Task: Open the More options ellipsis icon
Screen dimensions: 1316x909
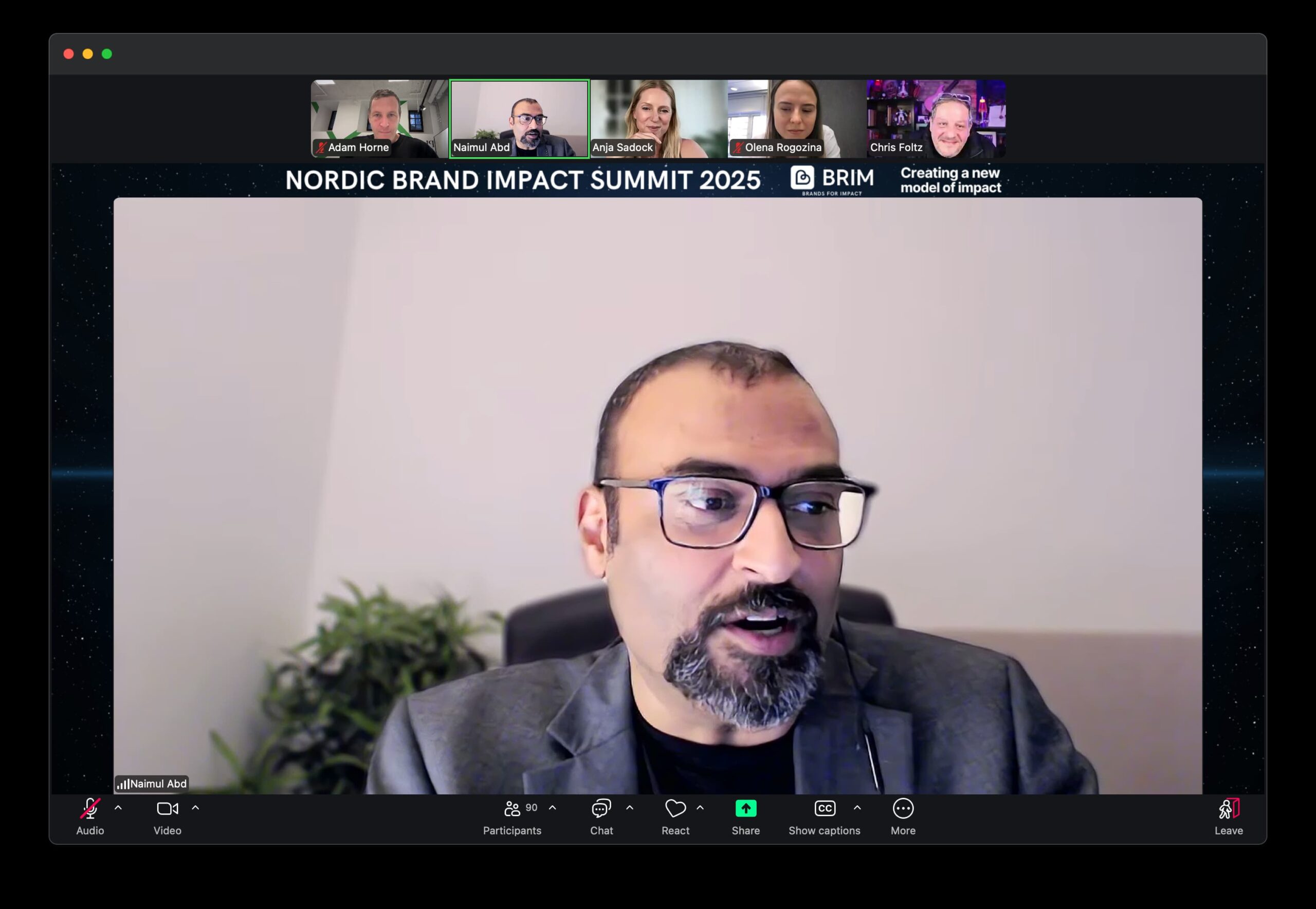Action: click(x=903, y=808)
